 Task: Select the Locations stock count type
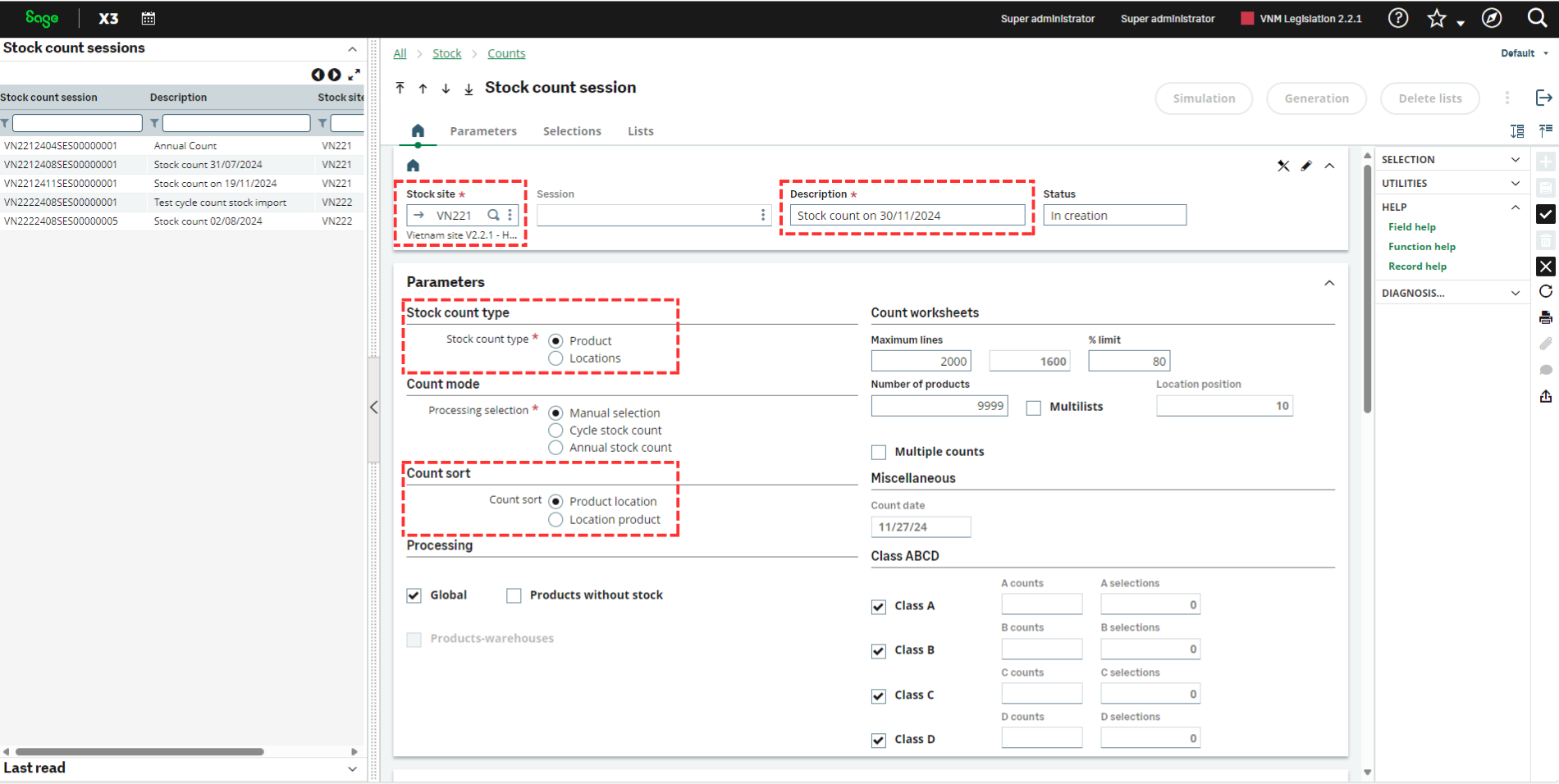[x=555, y=358]
